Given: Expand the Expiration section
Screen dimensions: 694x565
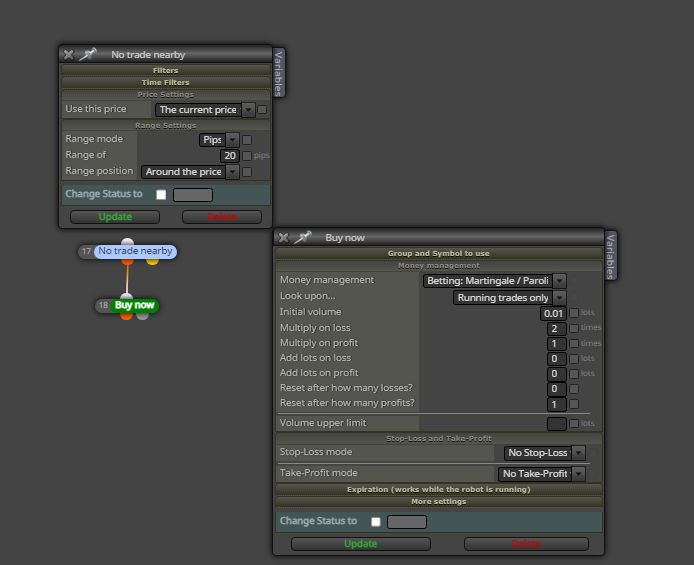Looking at the screenshot, I should [x=439, y=489].
